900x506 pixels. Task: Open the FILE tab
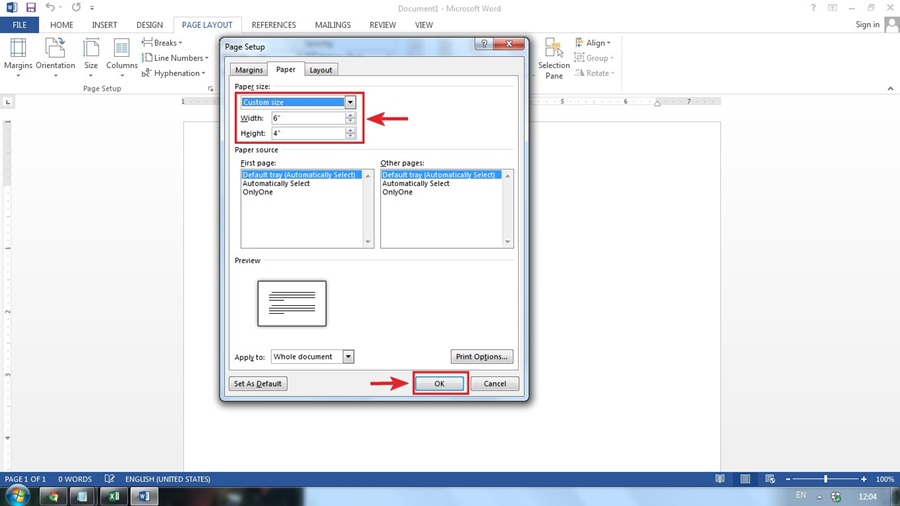tap(20, 25)
